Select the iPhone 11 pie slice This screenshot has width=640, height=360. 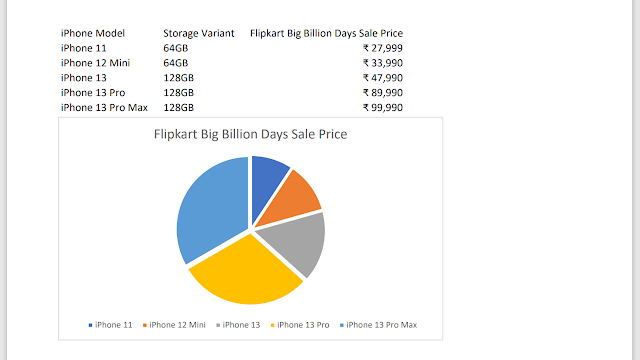pyautogui.click(x=267, y=184)
